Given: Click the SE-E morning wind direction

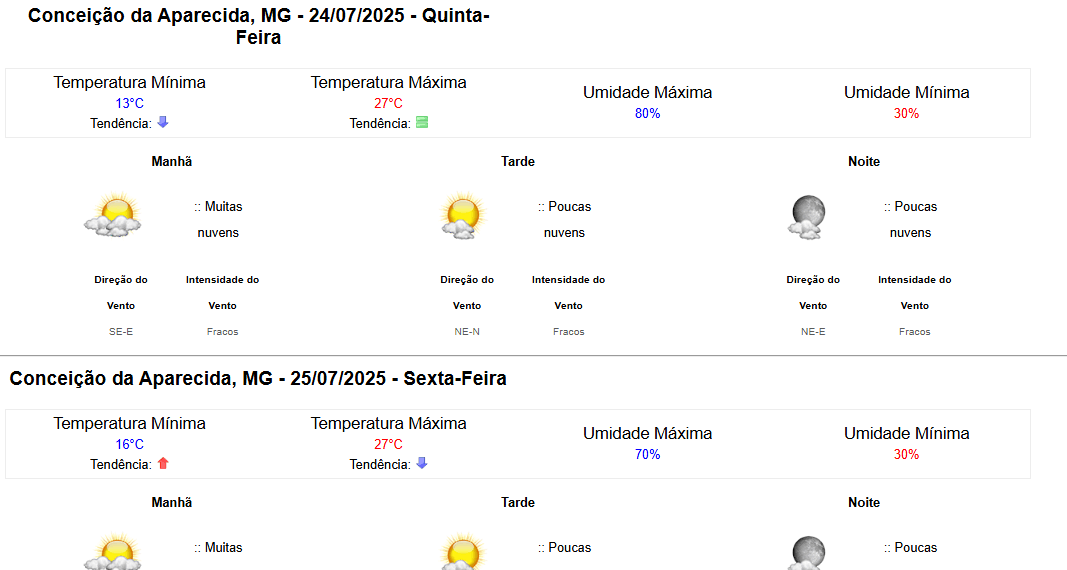Looking at the screenshot, I should pos(121,332).
